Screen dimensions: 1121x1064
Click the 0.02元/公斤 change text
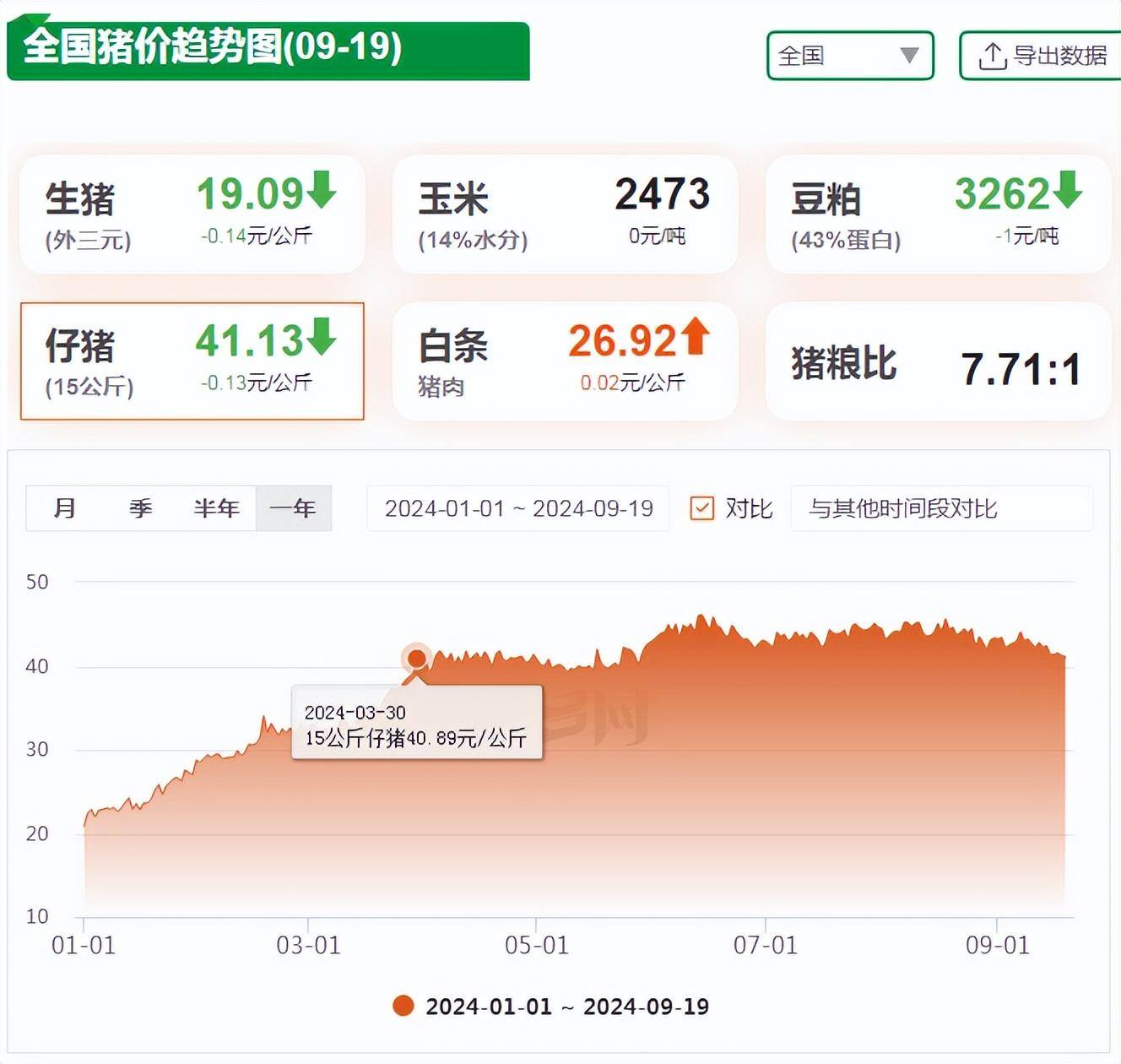[632, 383]
